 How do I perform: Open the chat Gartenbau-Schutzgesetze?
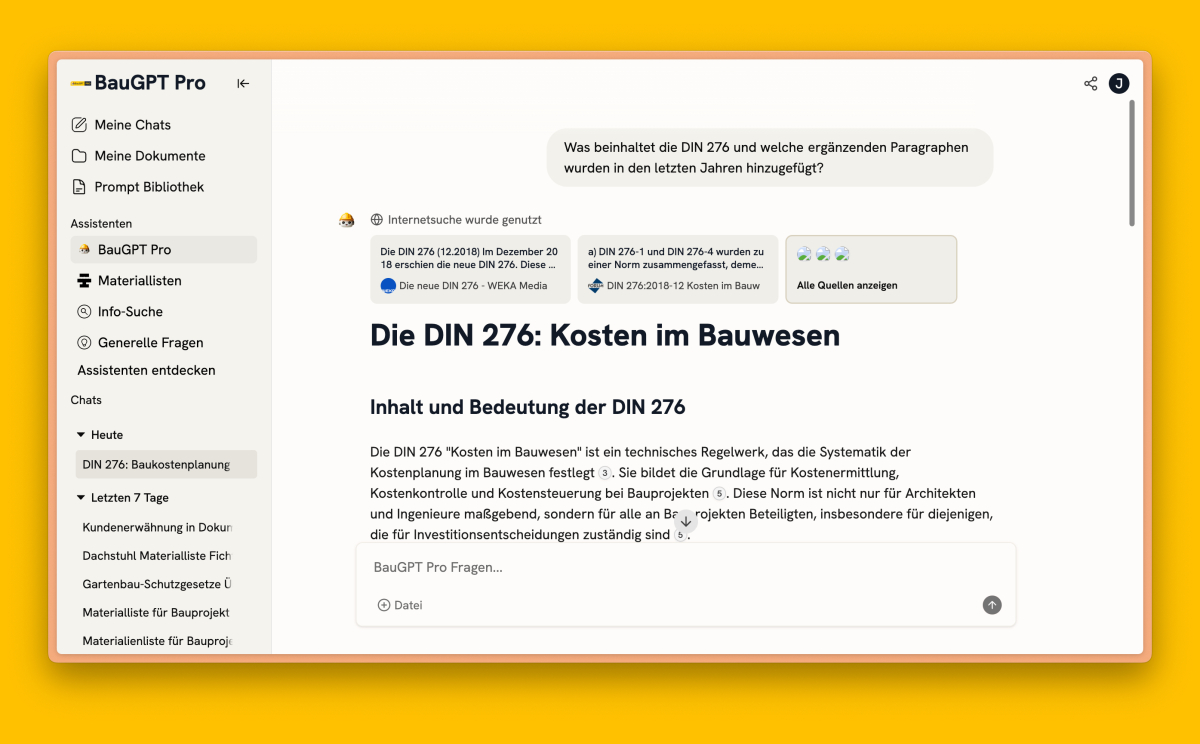158,584
